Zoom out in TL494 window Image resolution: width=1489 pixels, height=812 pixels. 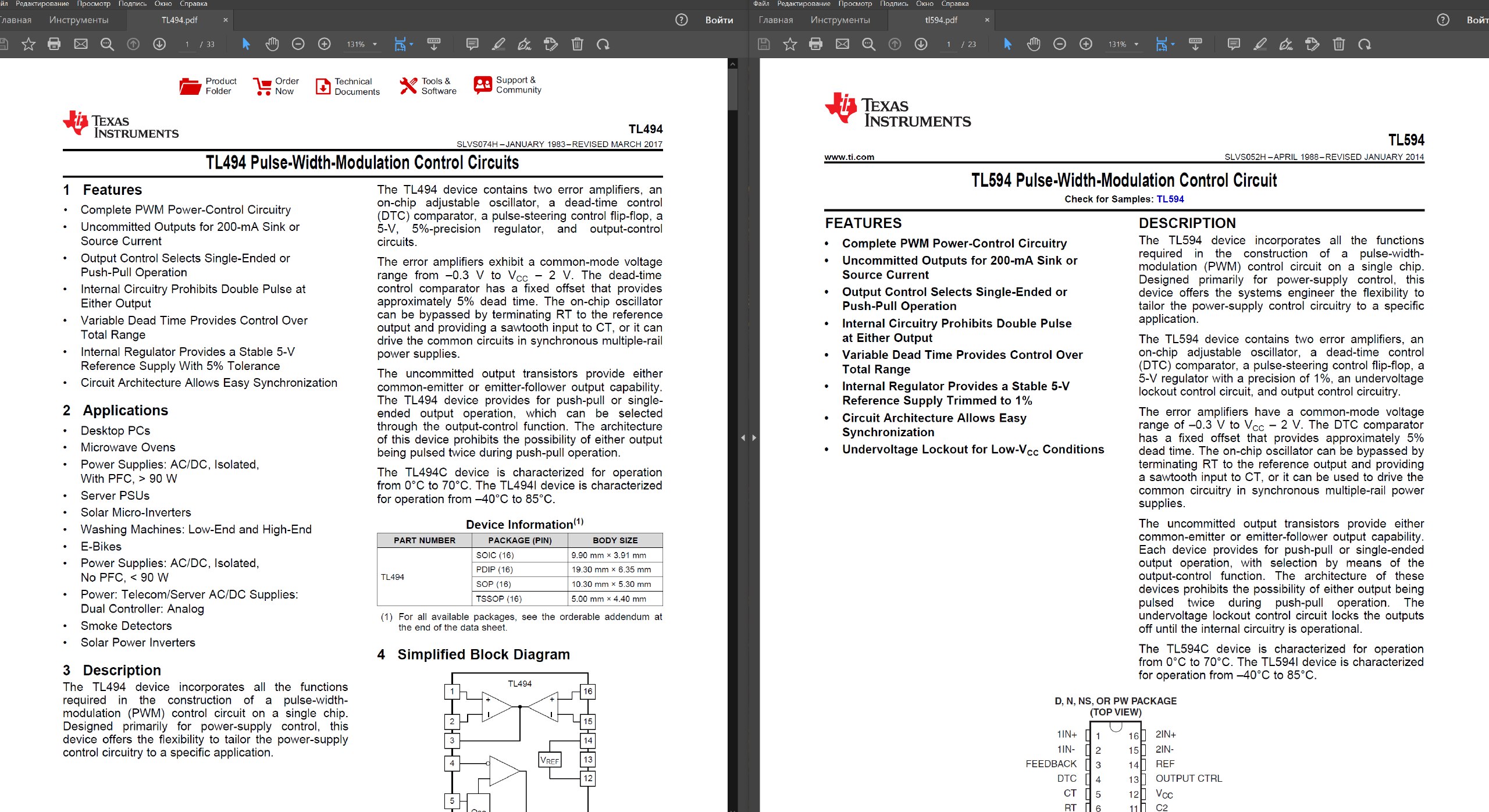(x=298, y=44)
